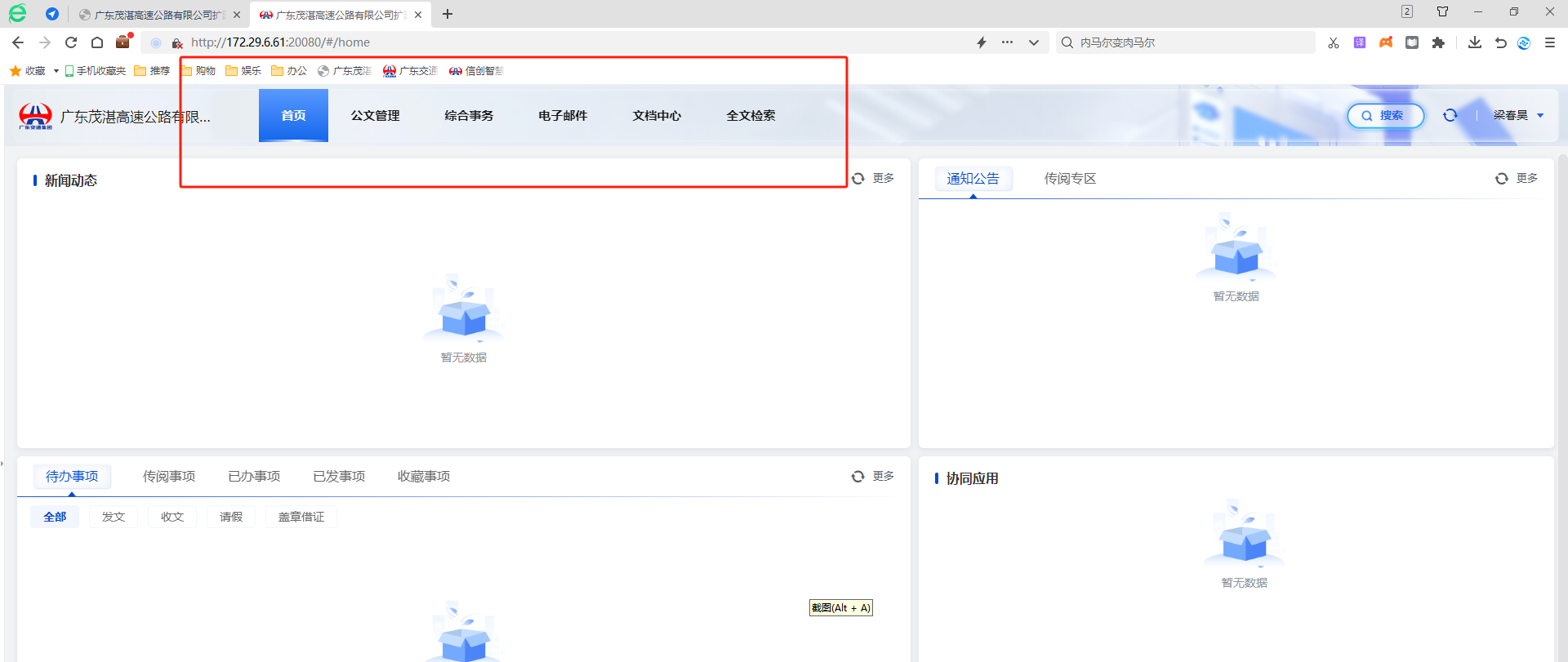This screenshot has width=1568, height=662.
Task: Open the 娱乐 bookmark folder
Action: pyautogui.click(x=244, y=71)
